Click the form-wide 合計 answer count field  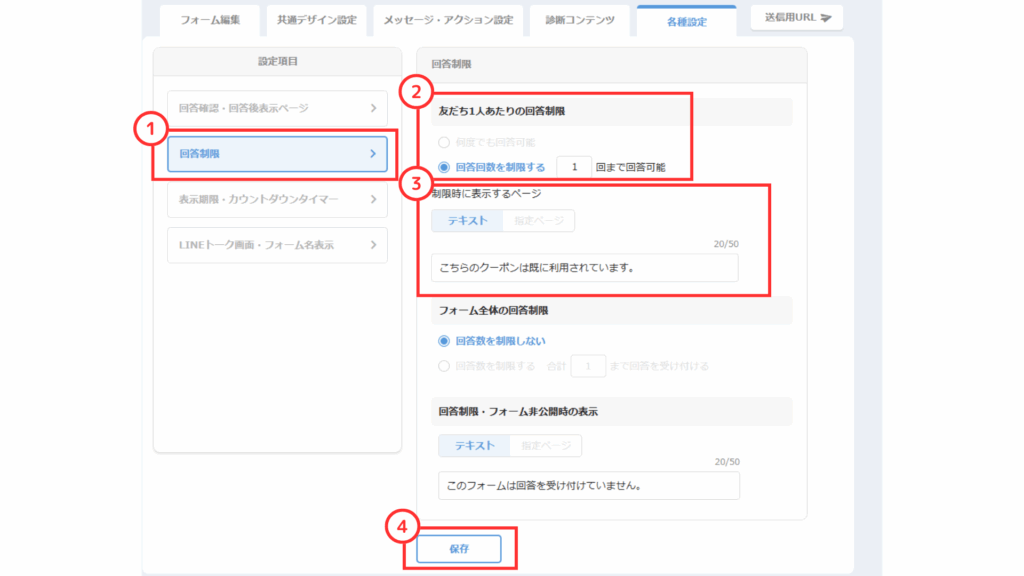pyautogui.click(x=589, y=366)
